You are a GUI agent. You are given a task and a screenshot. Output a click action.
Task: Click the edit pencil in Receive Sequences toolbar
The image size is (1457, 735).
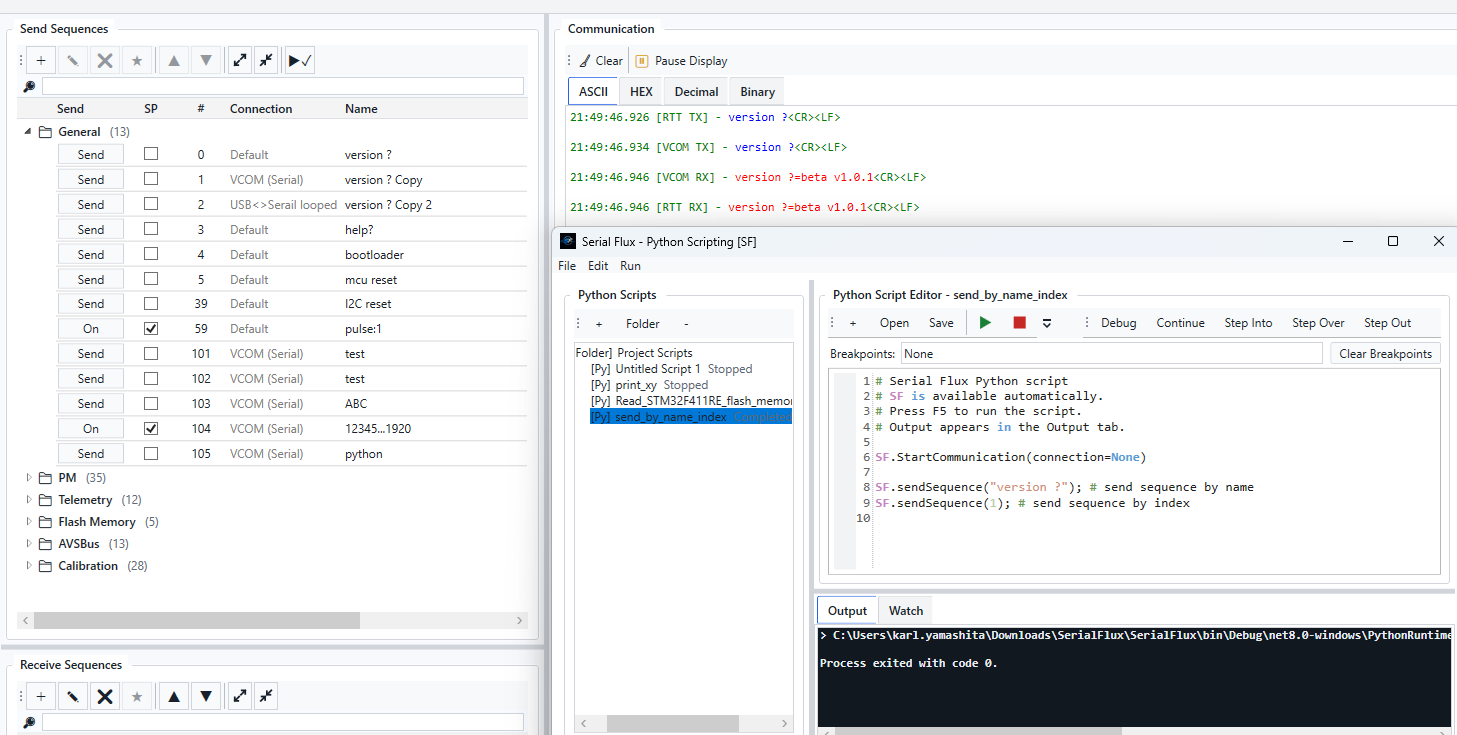click(x=72, y=696)
